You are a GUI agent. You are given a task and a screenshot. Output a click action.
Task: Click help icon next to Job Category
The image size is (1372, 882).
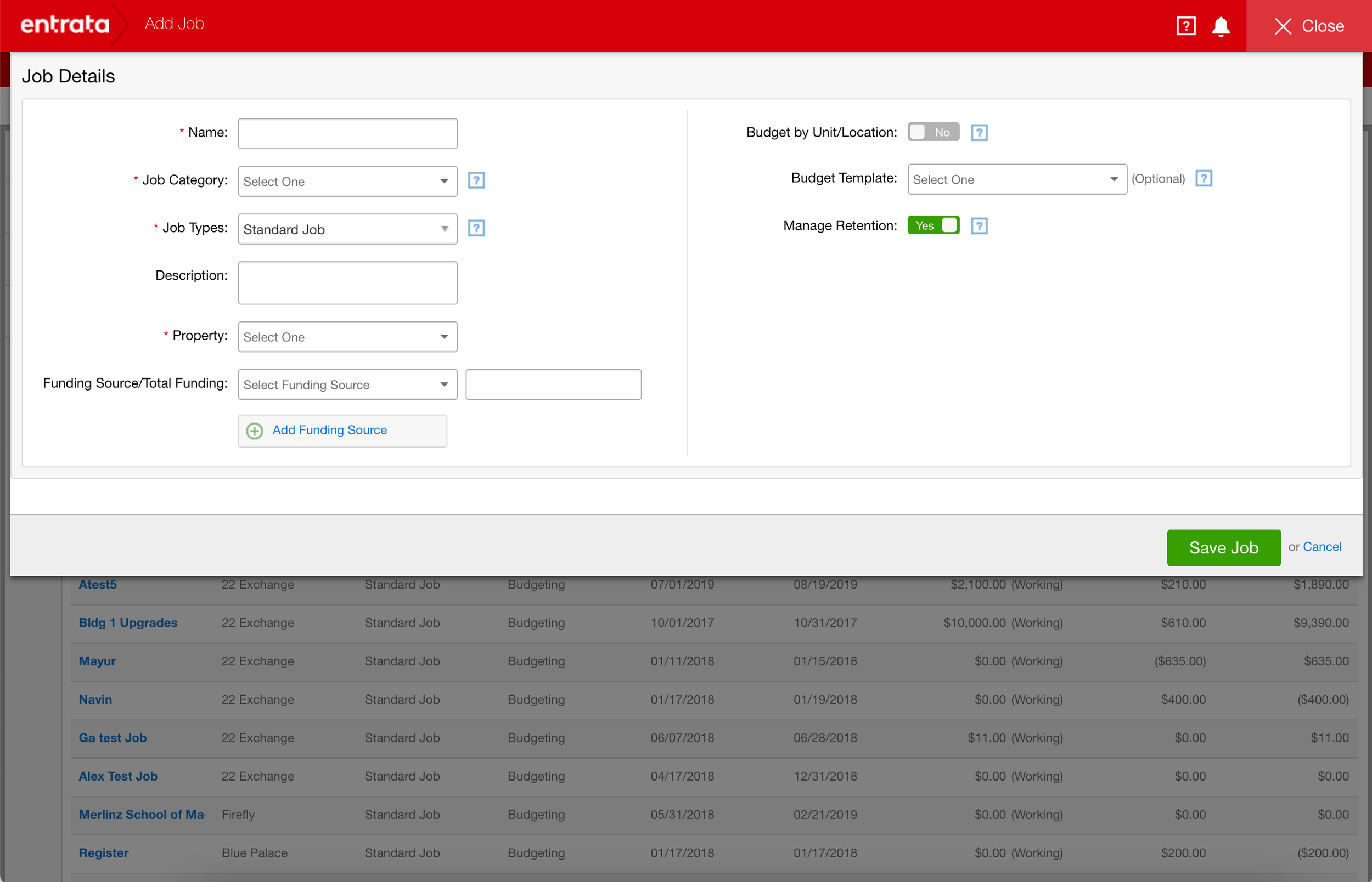[x=476, y=180]
